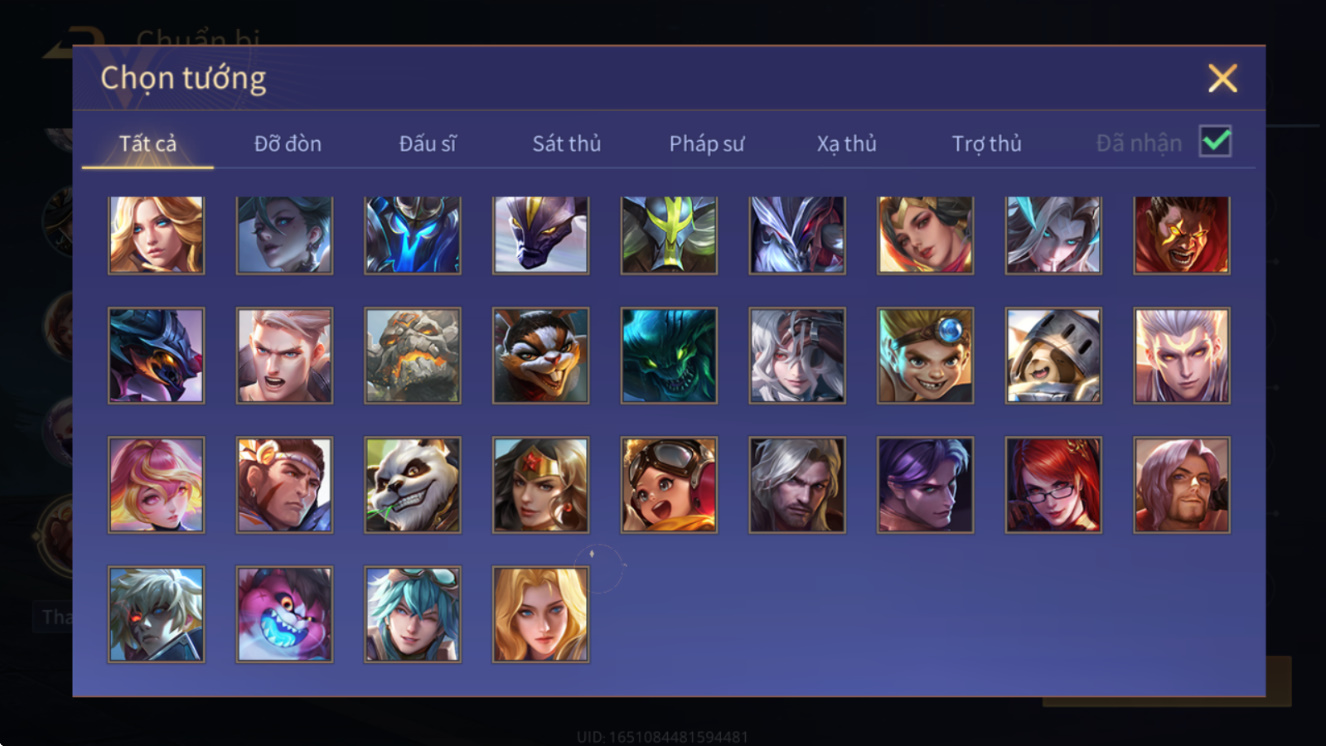Pick the green sea monster hero
This screenshot has height=746, width=1326.
coord(669,355)
